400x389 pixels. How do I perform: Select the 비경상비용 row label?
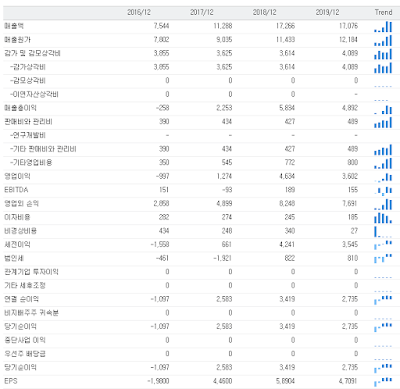click(20, 231)
